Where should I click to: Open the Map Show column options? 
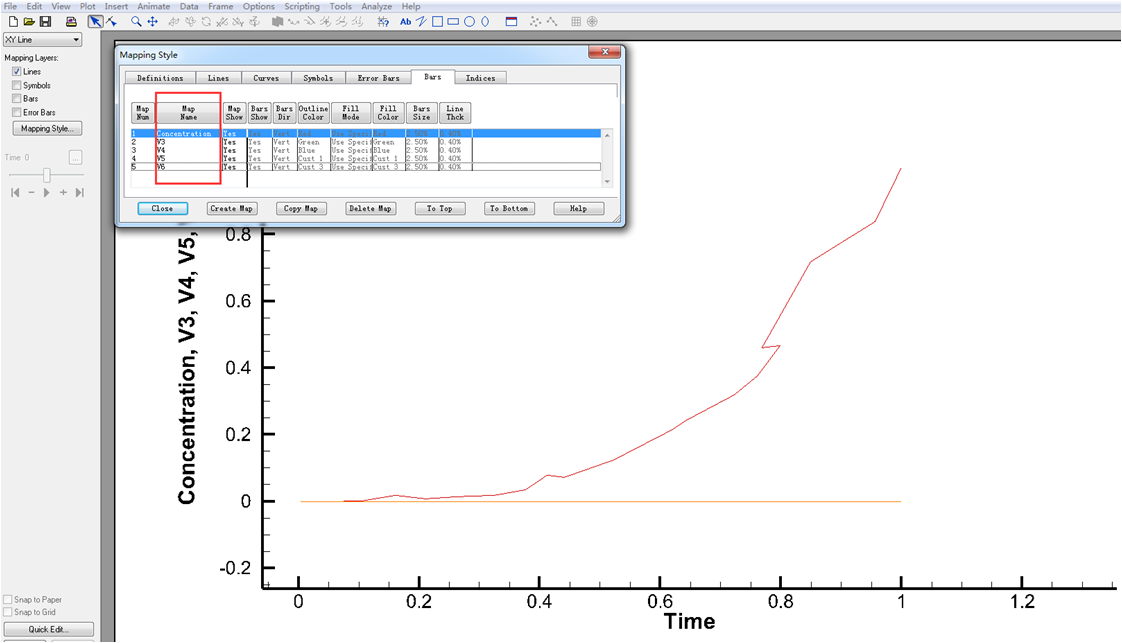[234, 113]
